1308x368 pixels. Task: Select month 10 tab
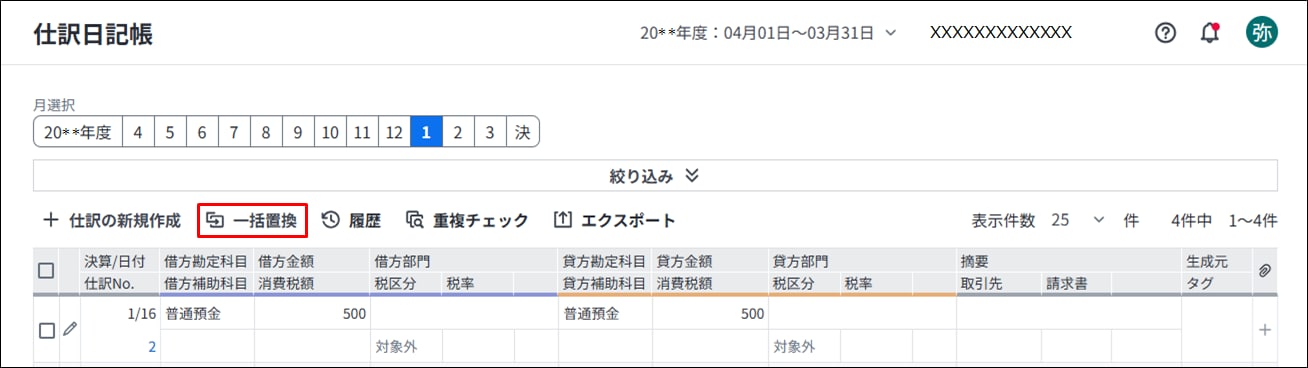coord(330,132)
